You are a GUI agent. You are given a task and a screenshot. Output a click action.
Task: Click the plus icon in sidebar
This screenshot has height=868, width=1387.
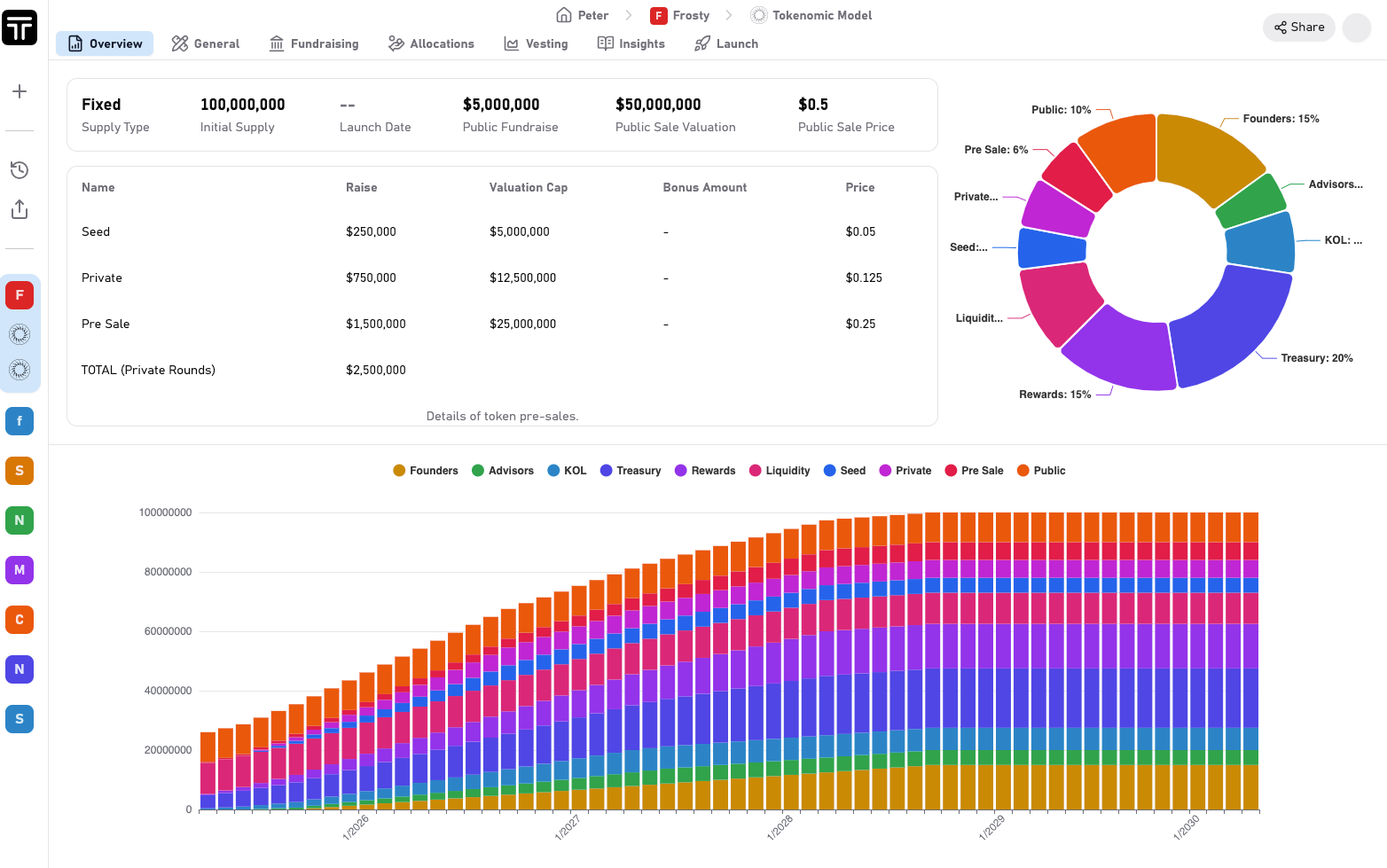click(x=20, y=91)
